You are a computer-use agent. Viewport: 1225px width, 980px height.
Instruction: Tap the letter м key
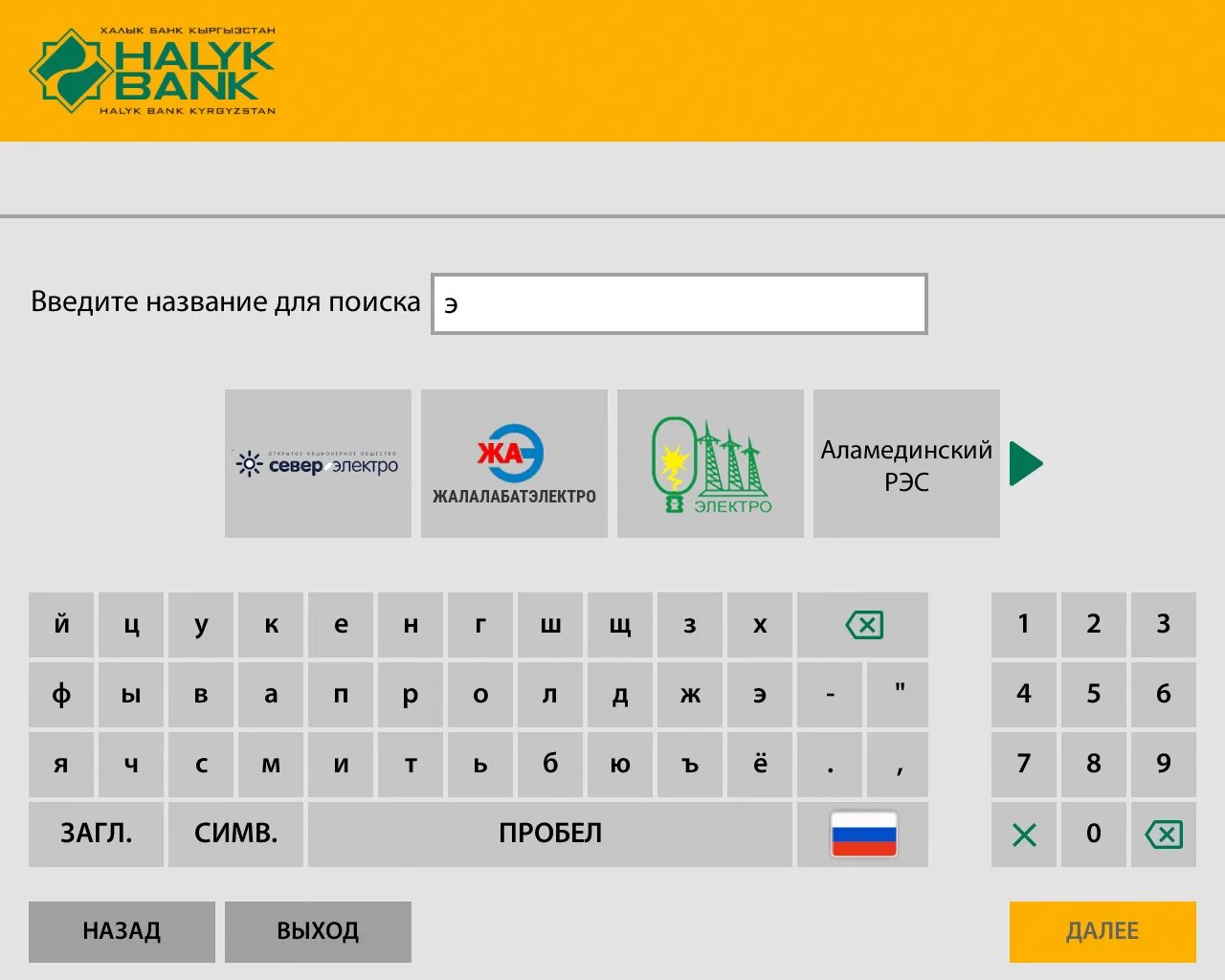[x=271, y=765]
